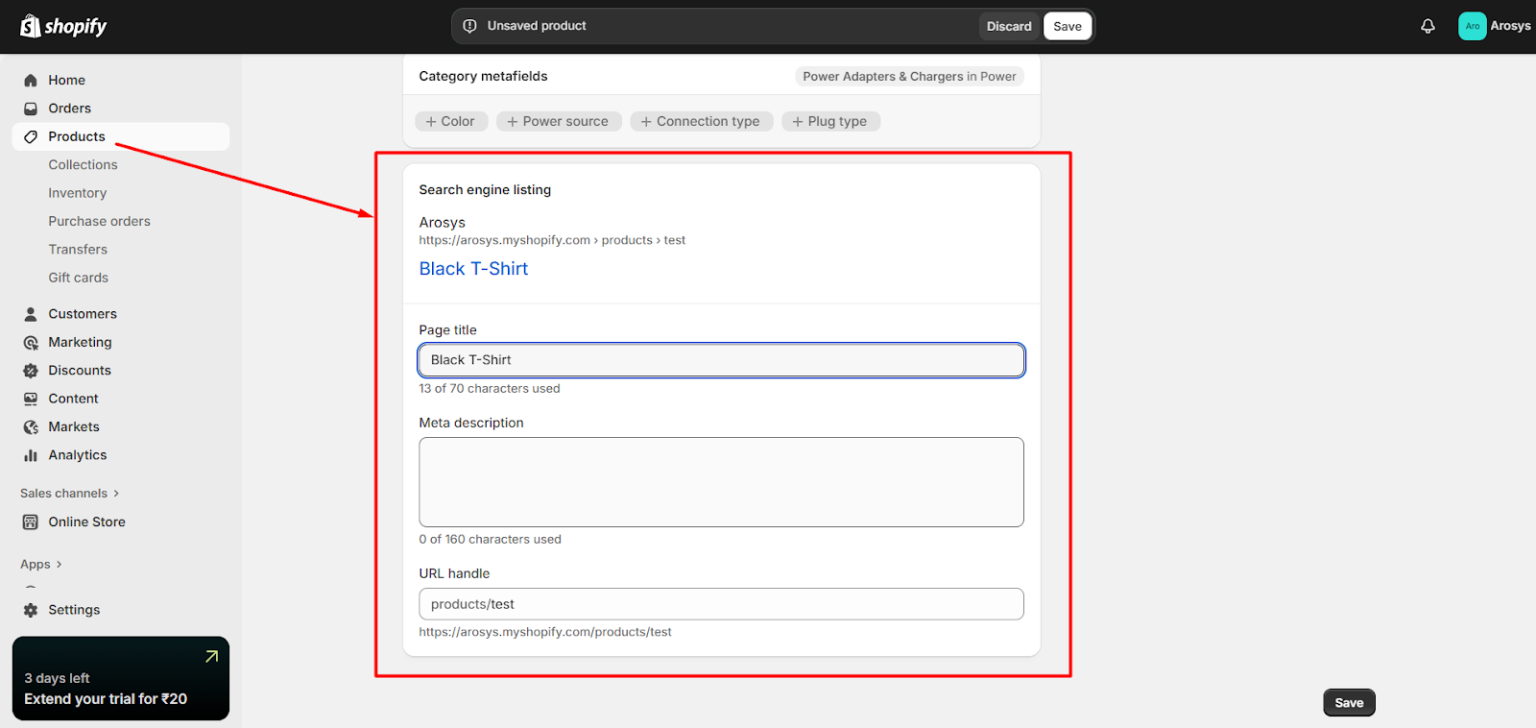
Task: Click the Settings gear icon
Action: point(30,610)
